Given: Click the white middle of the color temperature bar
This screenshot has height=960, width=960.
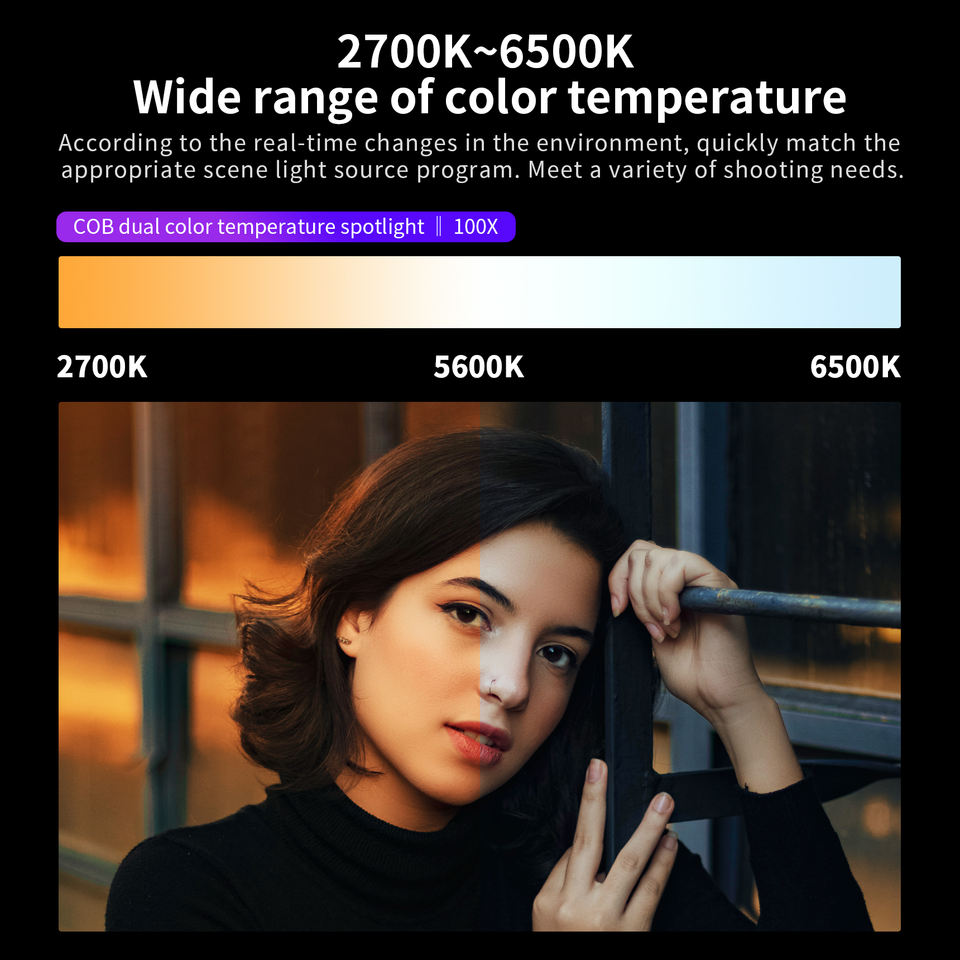Looking at the screenshot, I should [479, 292].
